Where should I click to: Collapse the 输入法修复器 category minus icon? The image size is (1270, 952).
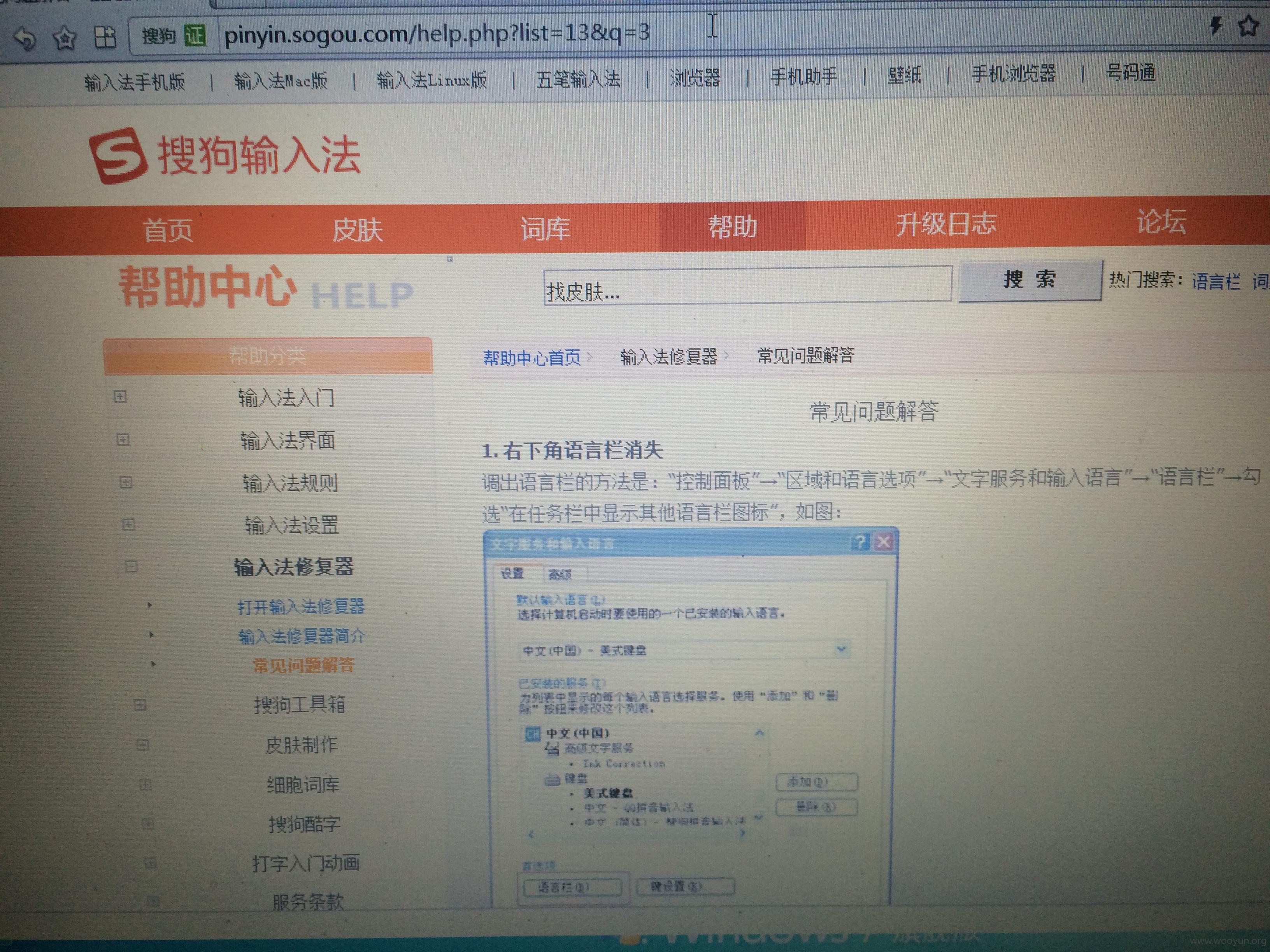[131, 567]
